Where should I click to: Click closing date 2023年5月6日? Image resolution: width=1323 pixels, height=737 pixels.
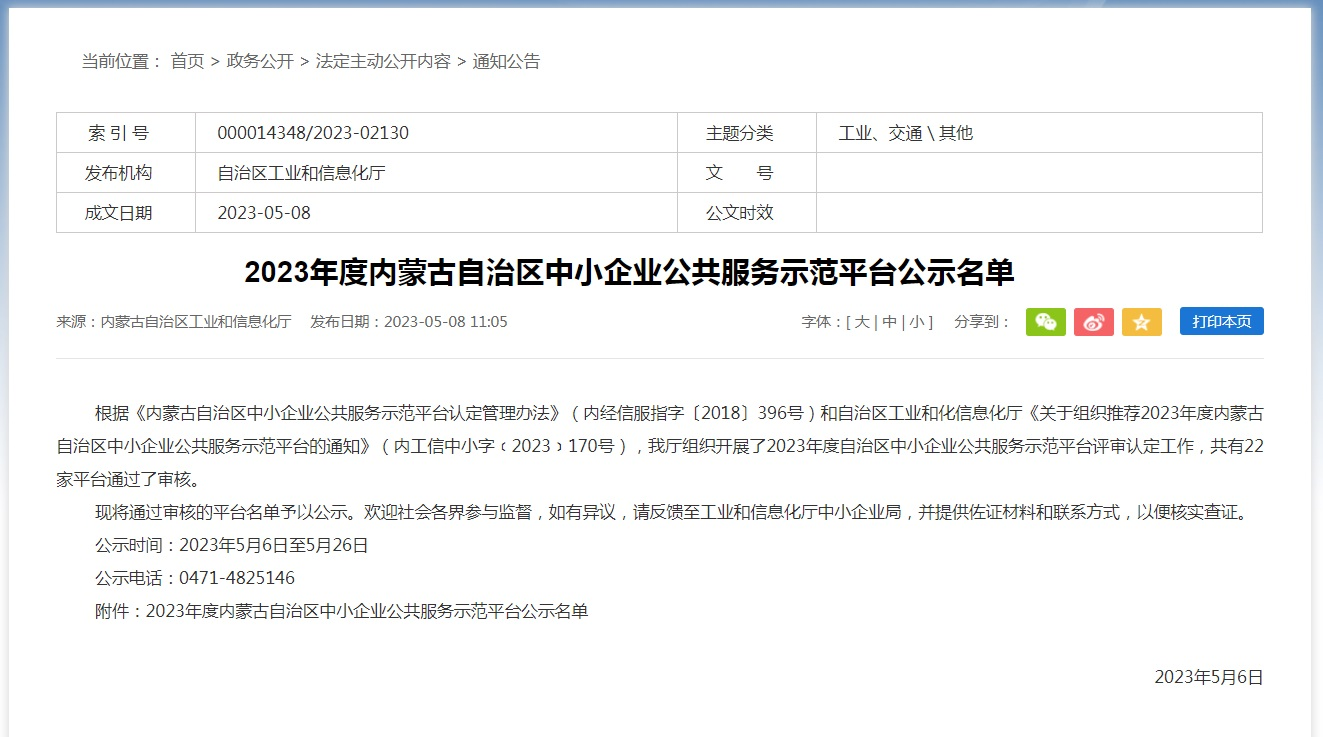click(1209, 677)
